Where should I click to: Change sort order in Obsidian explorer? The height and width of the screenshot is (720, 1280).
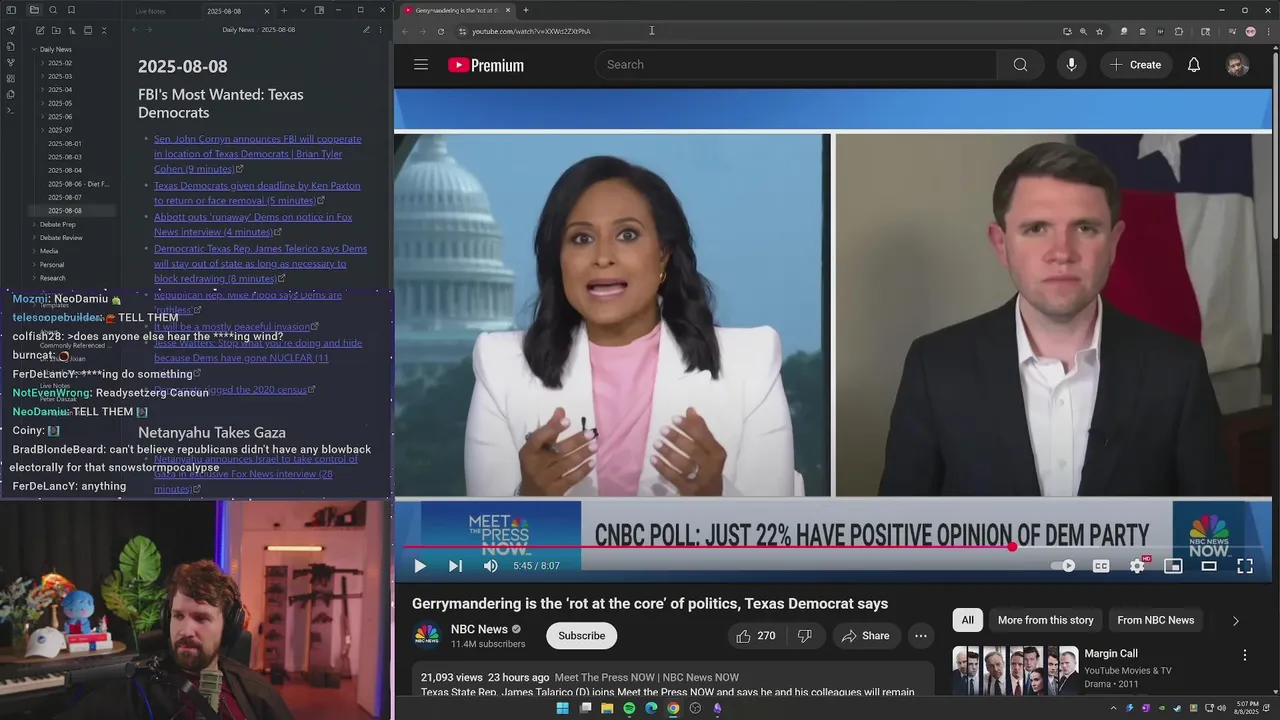click(72, 30)
